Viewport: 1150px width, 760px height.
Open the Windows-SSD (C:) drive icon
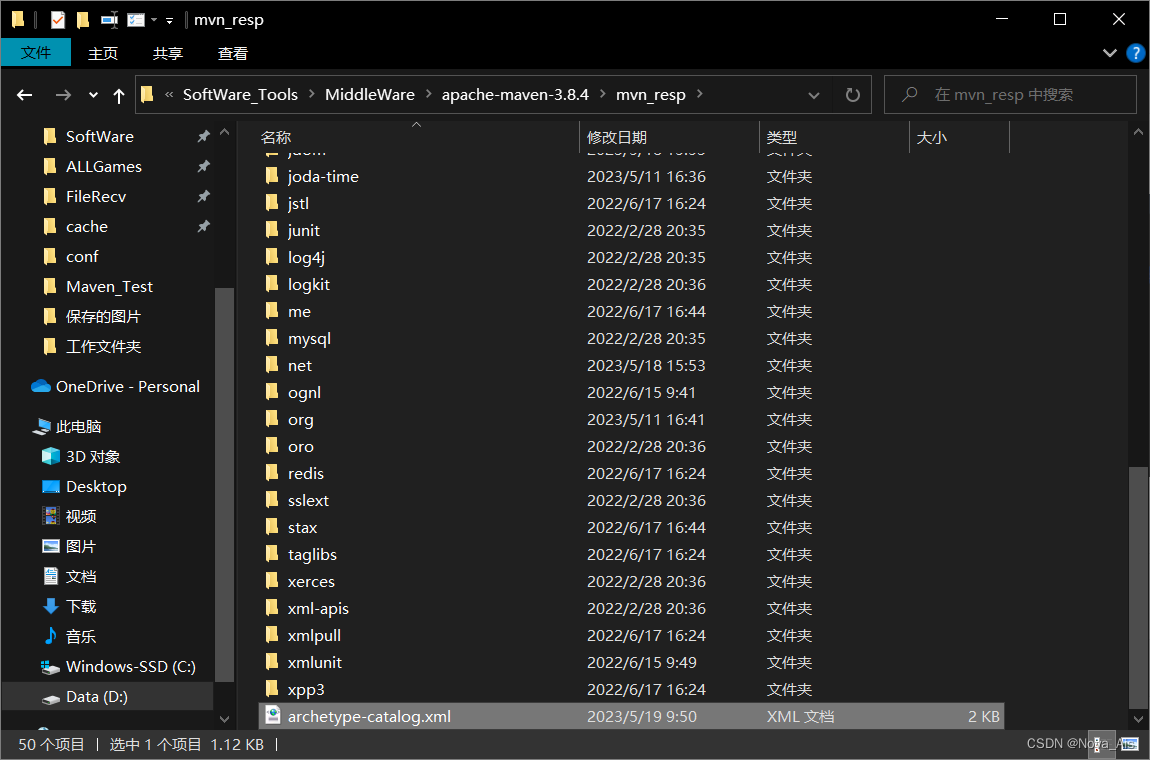click(51, 667)
